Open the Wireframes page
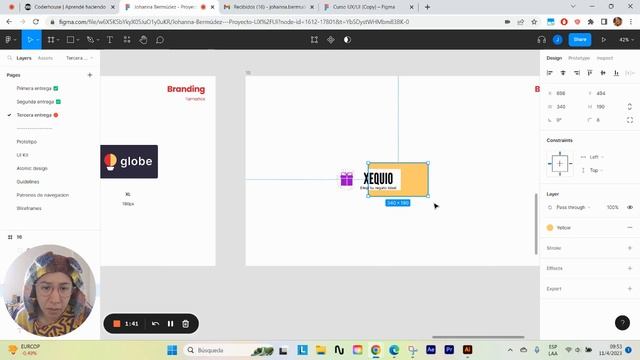 pyautogui.click(x=29, y=208)
